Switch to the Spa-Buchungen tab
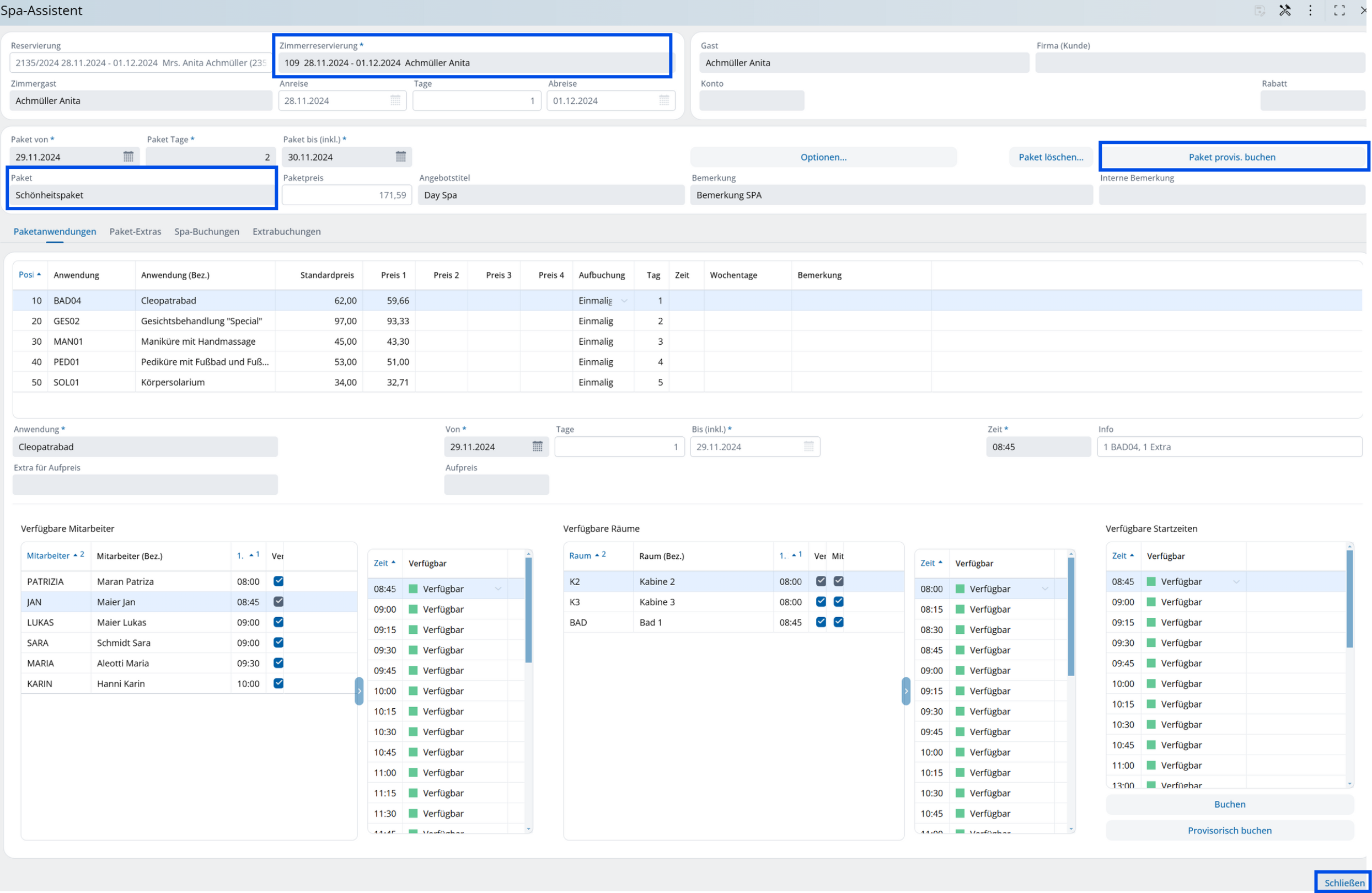 [x=206, y=231]
